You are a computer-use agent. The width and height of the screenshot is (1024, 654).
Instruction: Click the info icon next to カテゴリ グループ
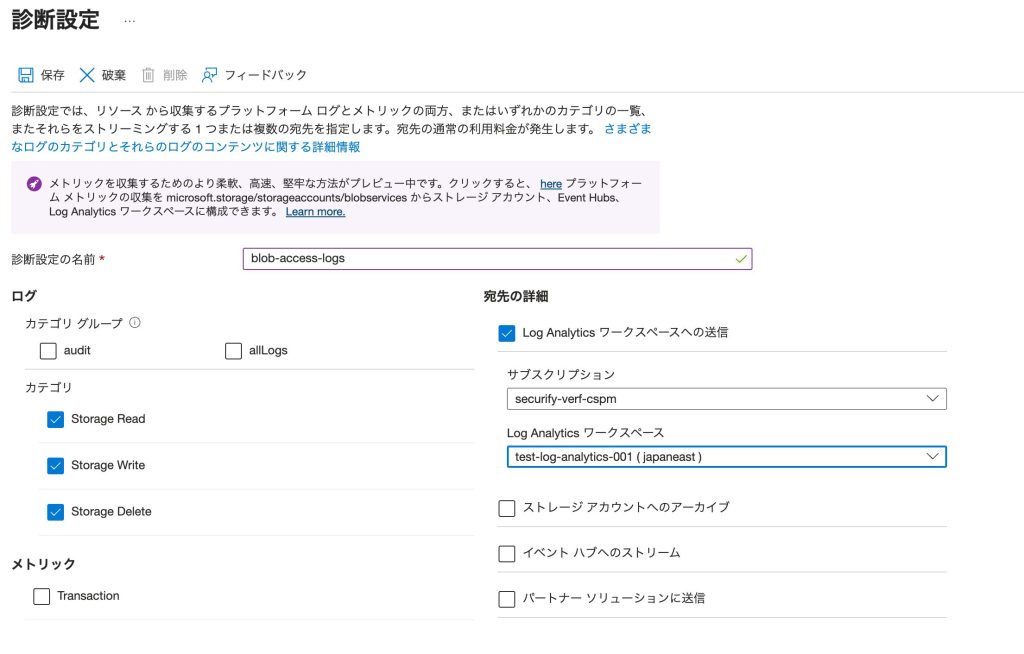point(135,323)
